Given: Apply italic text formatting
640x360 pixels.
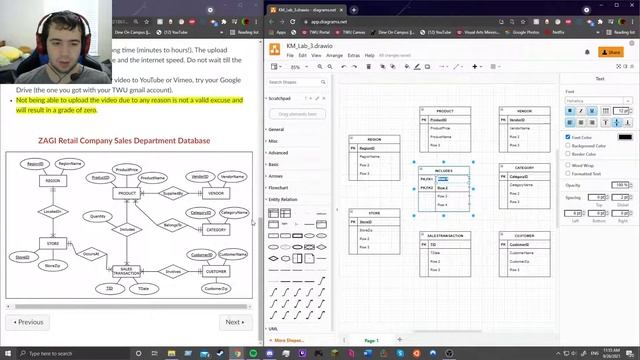Looking at the screenshot, I should pos(581,111).
